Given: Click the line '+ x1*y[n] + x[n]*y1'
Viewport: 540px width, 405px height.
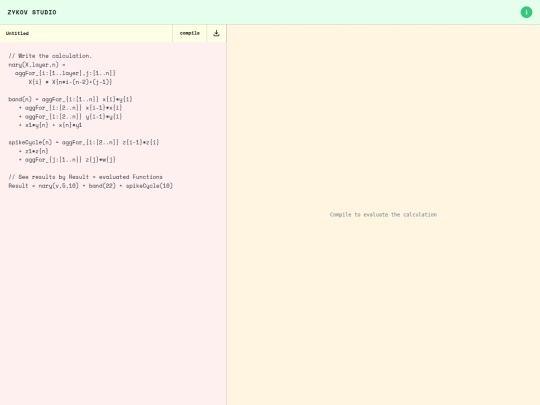Looking at the screenshot, I should 50,125.
